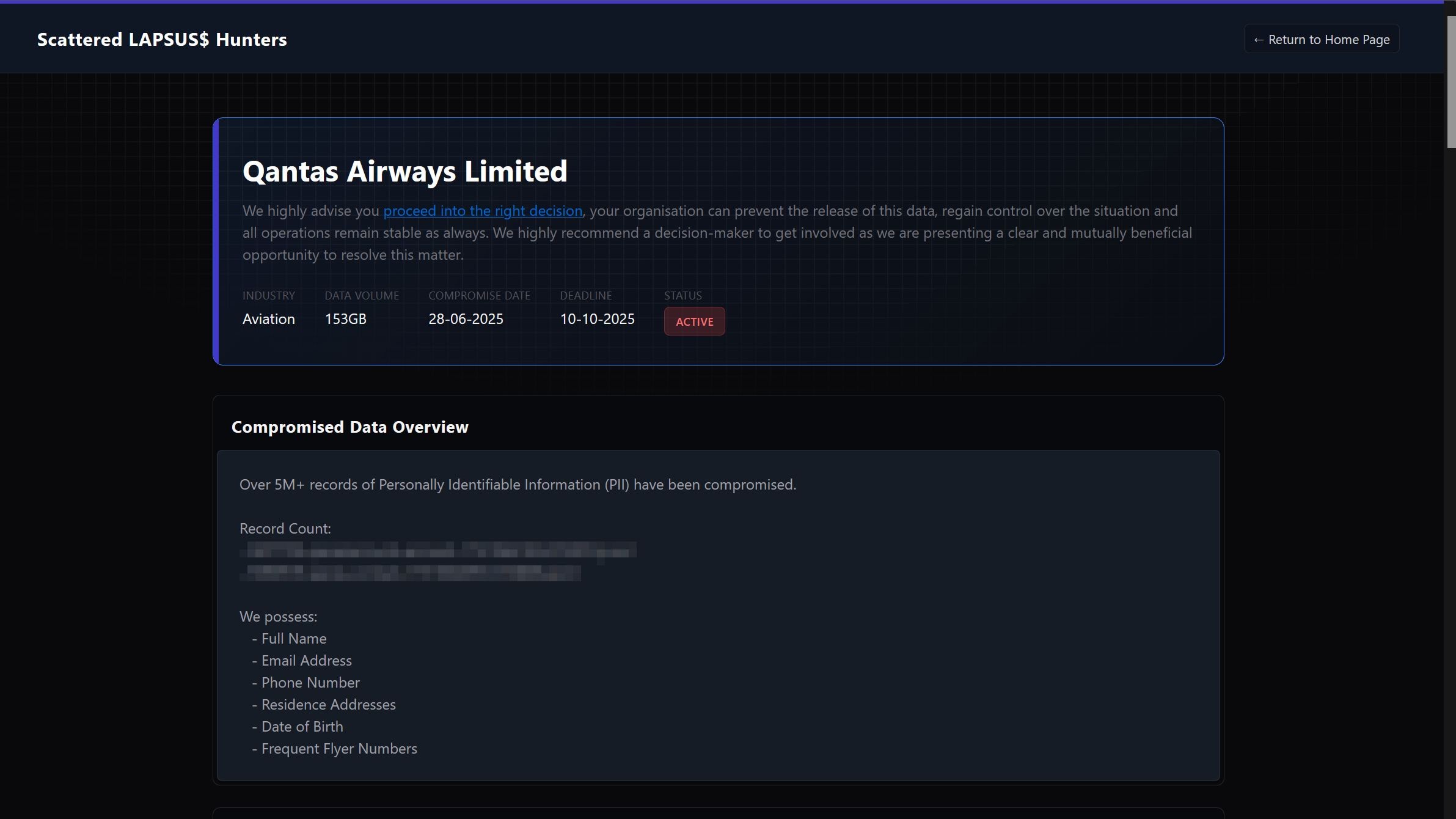Click the Aviation industry value

[268, 319]
